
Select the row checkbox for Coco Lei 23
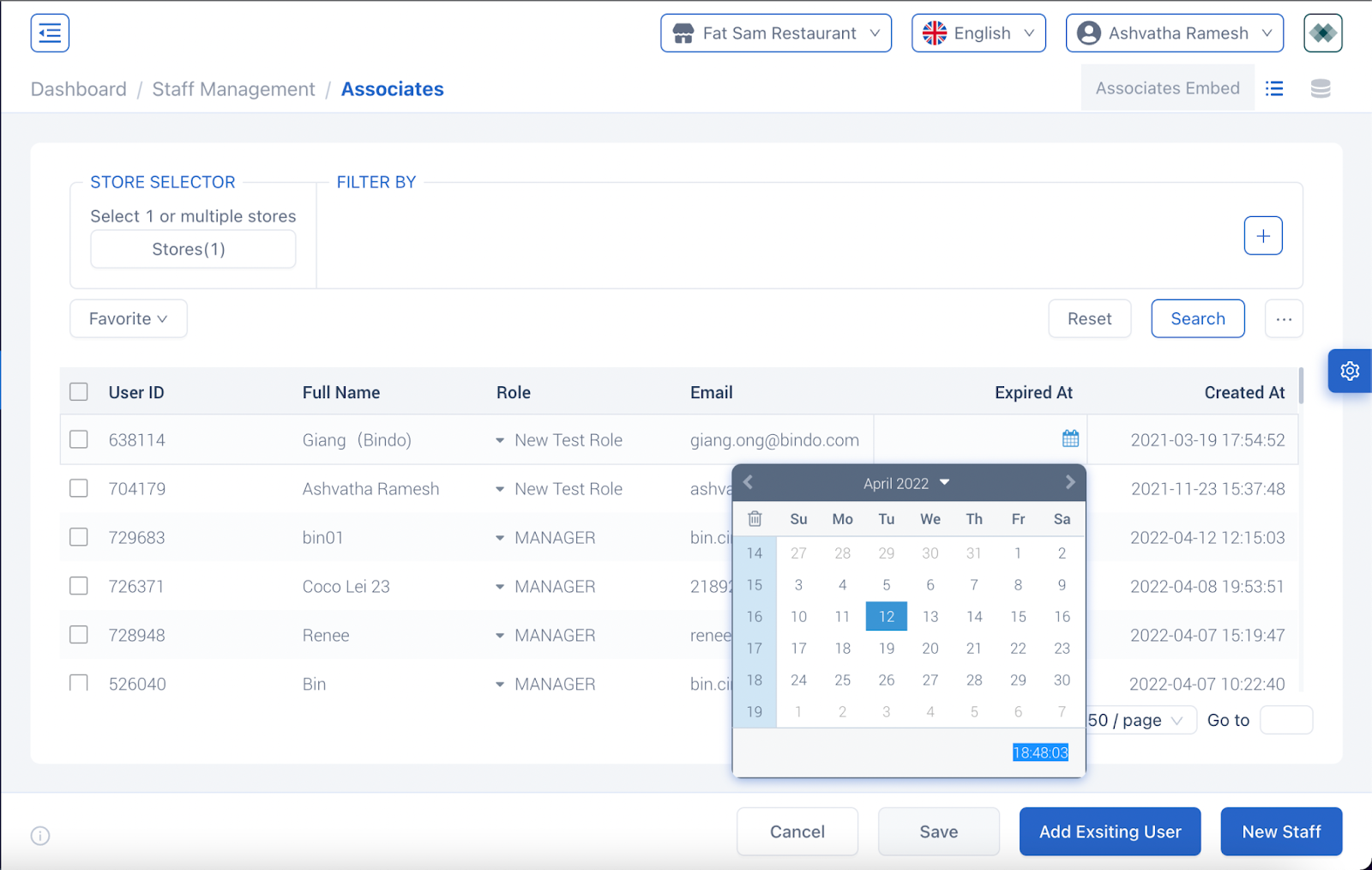click(x=79, y=586)
